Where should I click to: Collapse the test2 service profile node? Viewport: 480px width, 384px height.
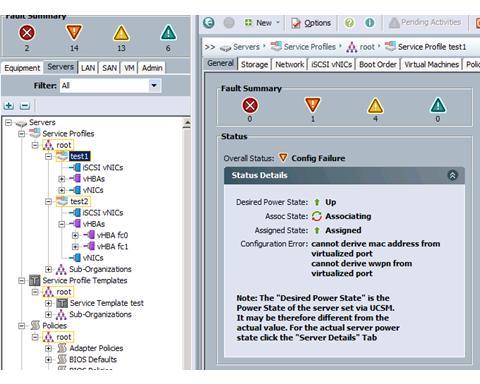pos(48,201)
